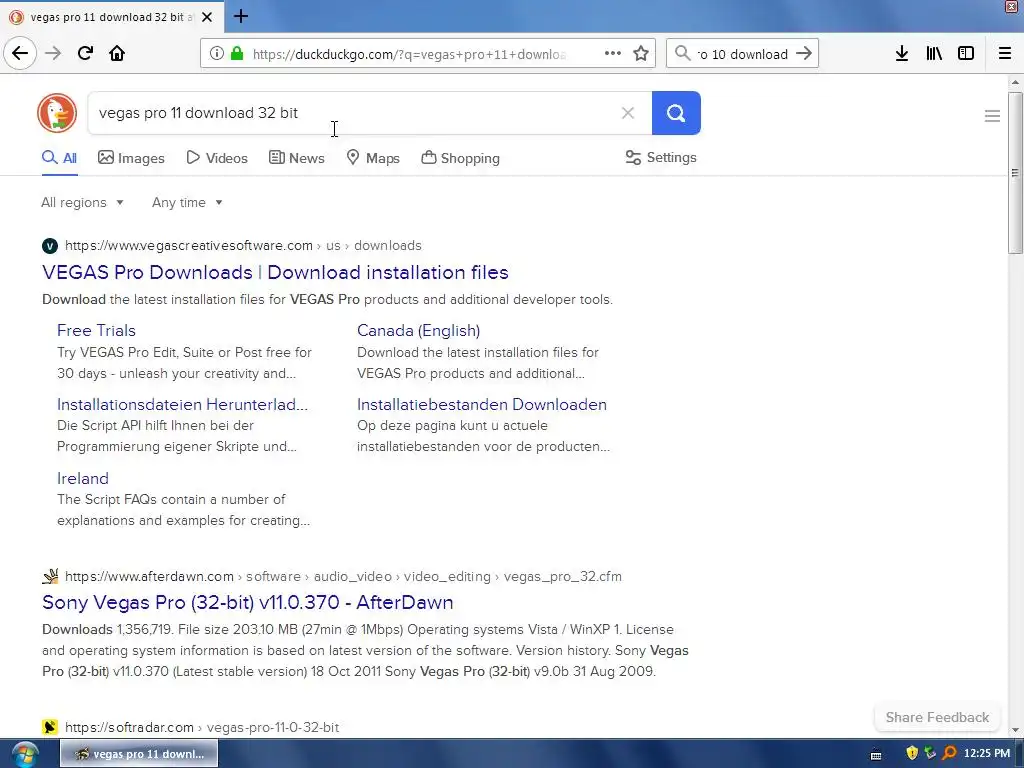The image size is (1024, 768).
Task: Click the vegascreativesoftware.com result URL
Action: (243, 246)
